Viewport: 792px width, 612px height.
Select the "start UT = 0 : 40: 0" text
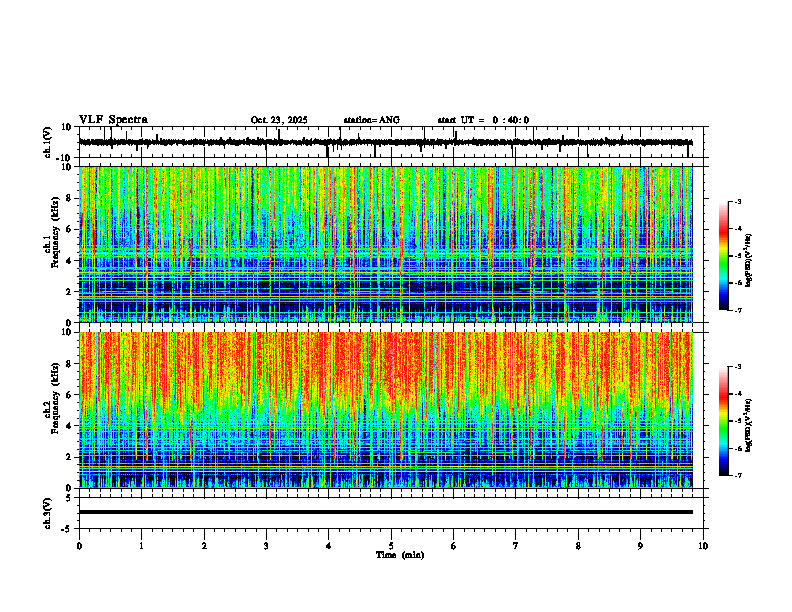[483, 120]
